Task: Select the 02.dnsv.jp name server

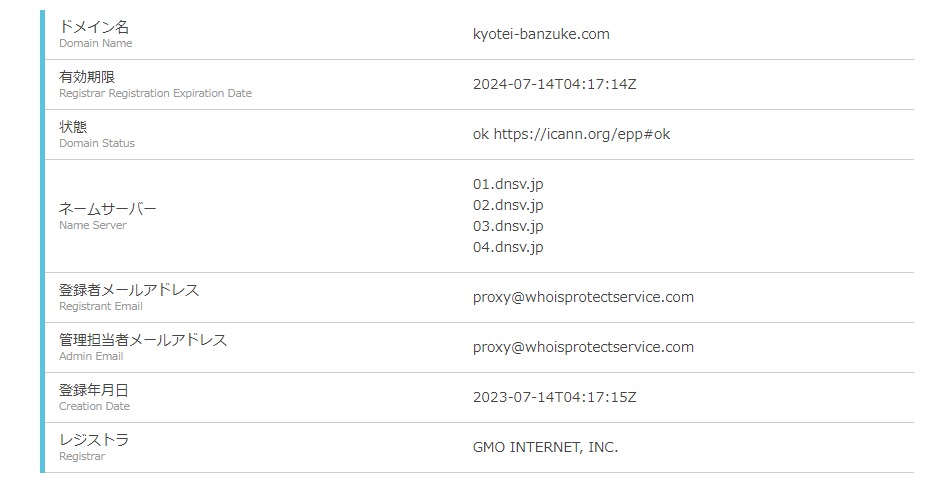Action: (508, 205)
